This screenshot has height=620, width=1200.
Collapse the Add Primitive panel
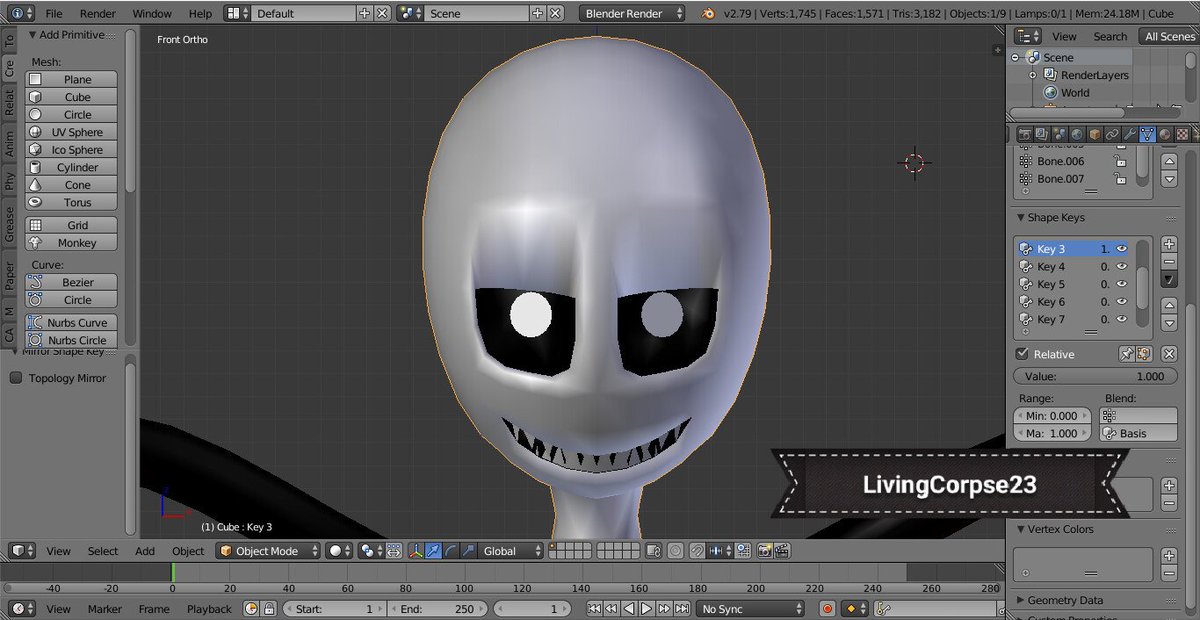pyautogui.click(x=32, y=35)
